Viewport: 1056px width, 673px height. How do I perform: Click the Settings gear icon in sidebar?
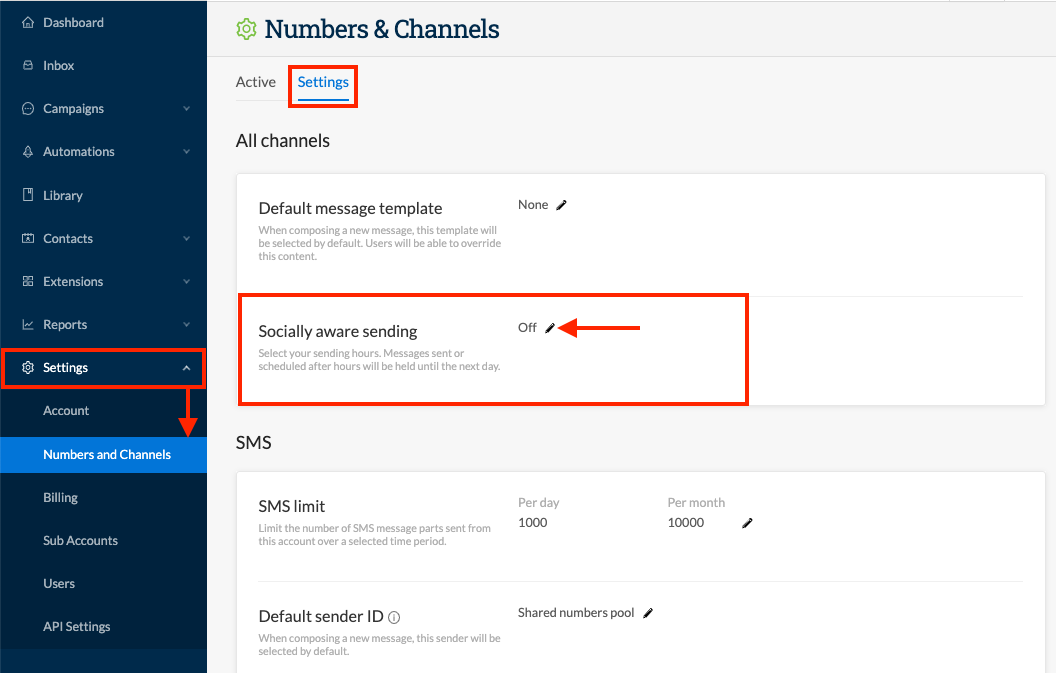point(28,368)
